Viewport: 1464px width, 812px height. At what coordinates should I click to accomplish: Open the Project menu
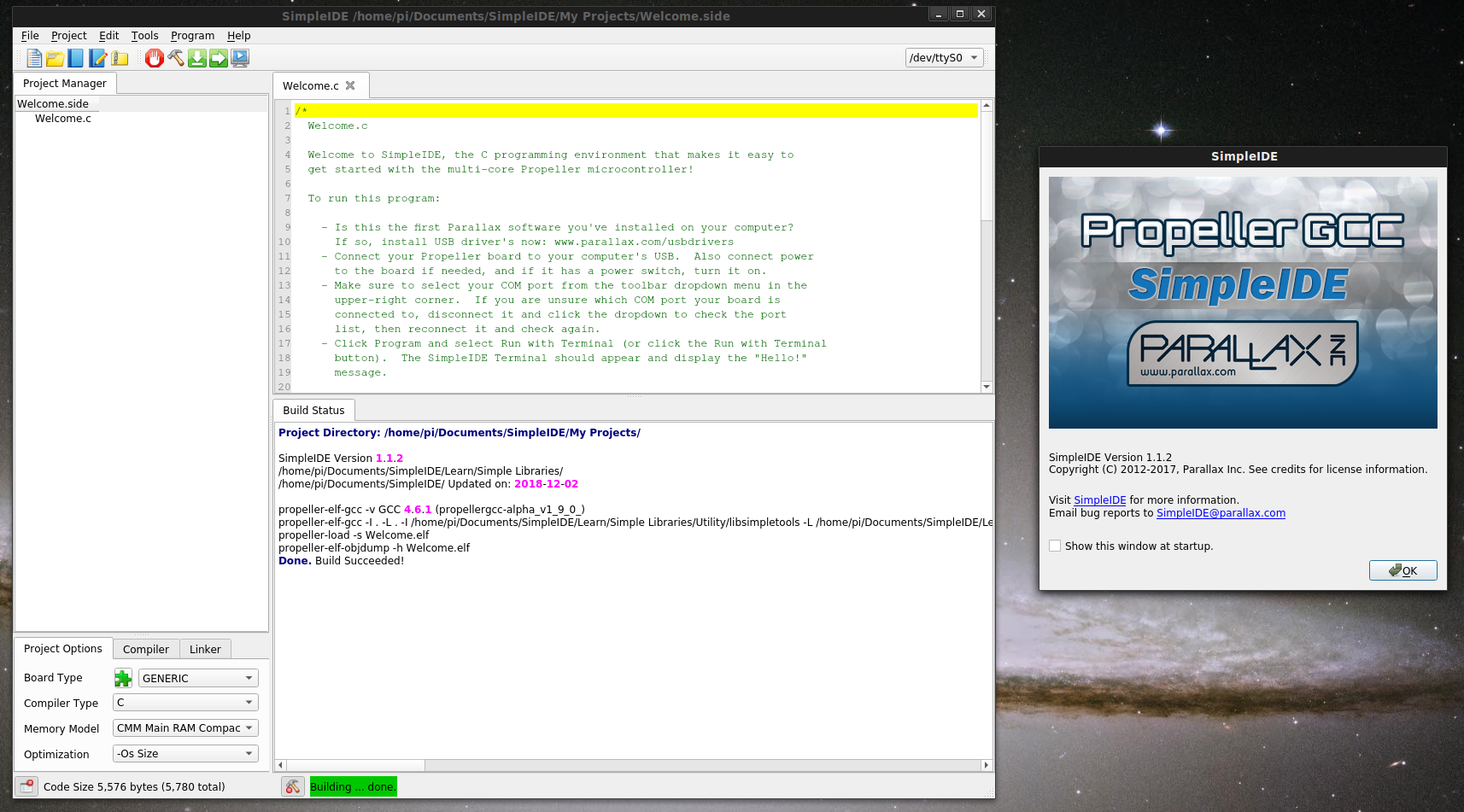pos(68,36)
